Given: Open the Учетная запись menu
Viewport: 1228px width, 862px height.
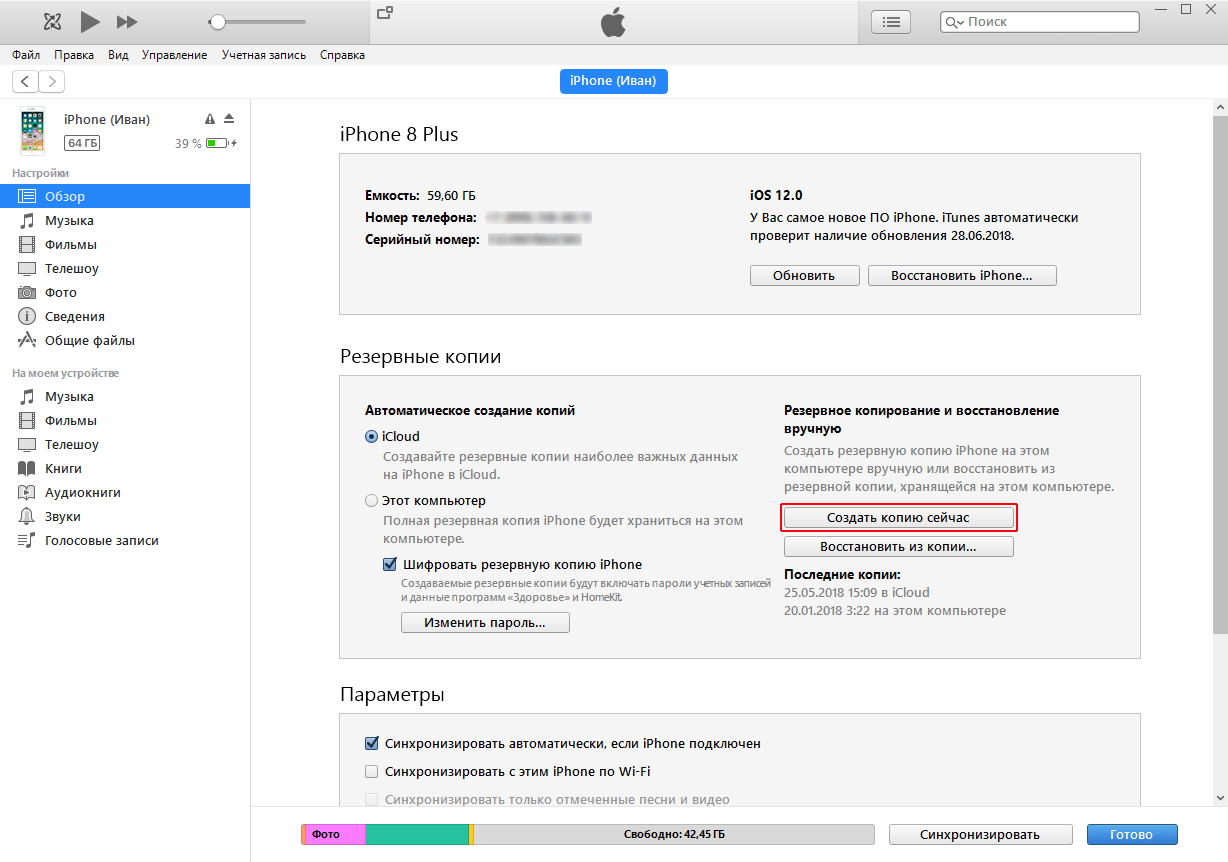Looking at the screenshot, I should point(264,55).
